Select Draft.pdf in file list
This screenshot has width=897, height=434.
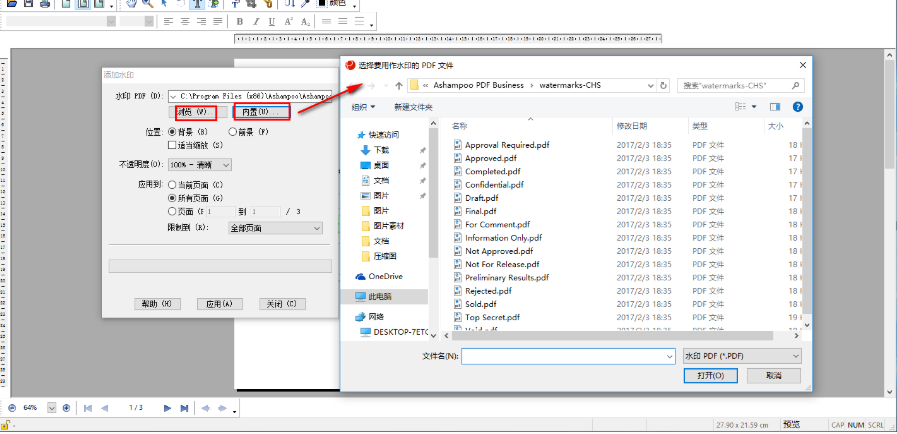pyautogui.click(x=482, y=198)
